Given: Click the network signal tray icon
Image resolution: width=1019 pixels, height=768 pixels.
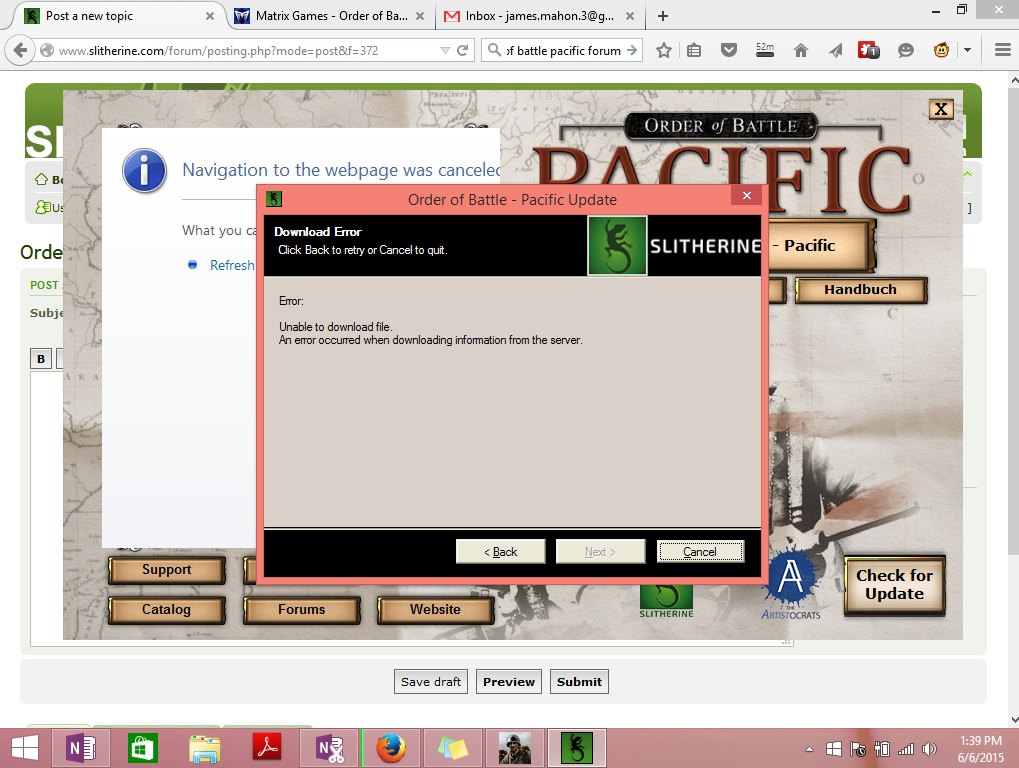Looking at the screenshot, I should (x=906, y=749).
